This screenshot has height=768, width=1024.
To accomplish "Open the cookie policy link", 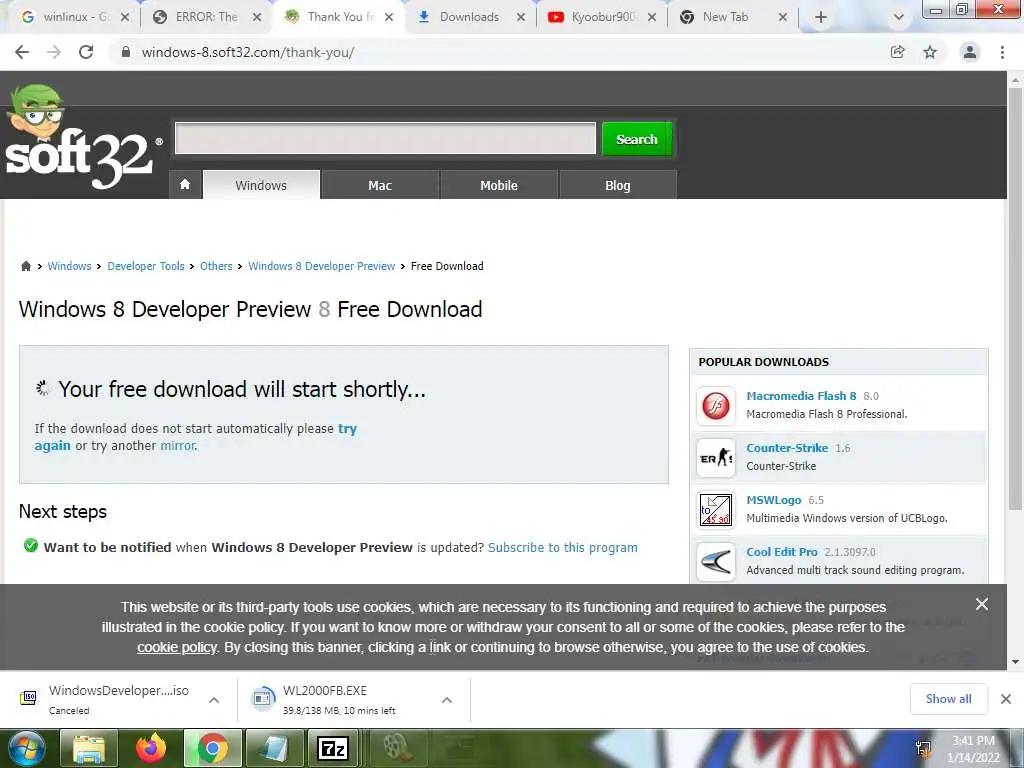I will point(176,647).
